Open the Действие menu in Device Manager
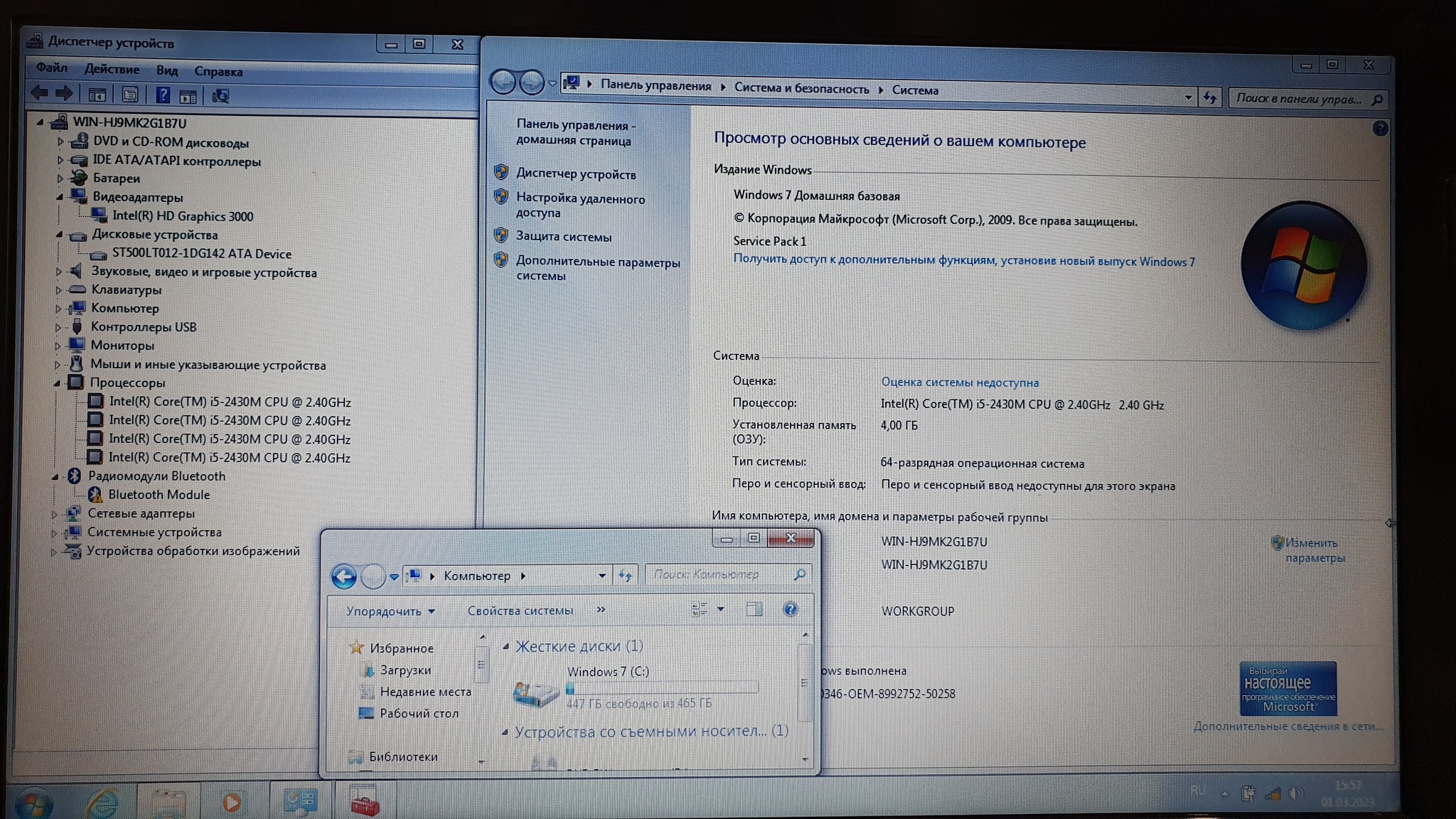Viewport: 1456px width, 819px height. tap(112, 70)
